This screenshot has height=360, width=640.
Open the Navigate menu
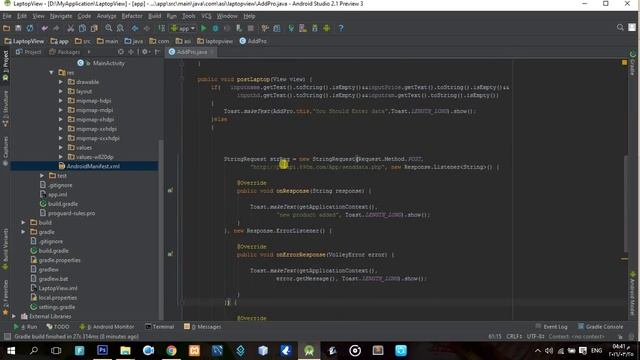tap(61, 16)
